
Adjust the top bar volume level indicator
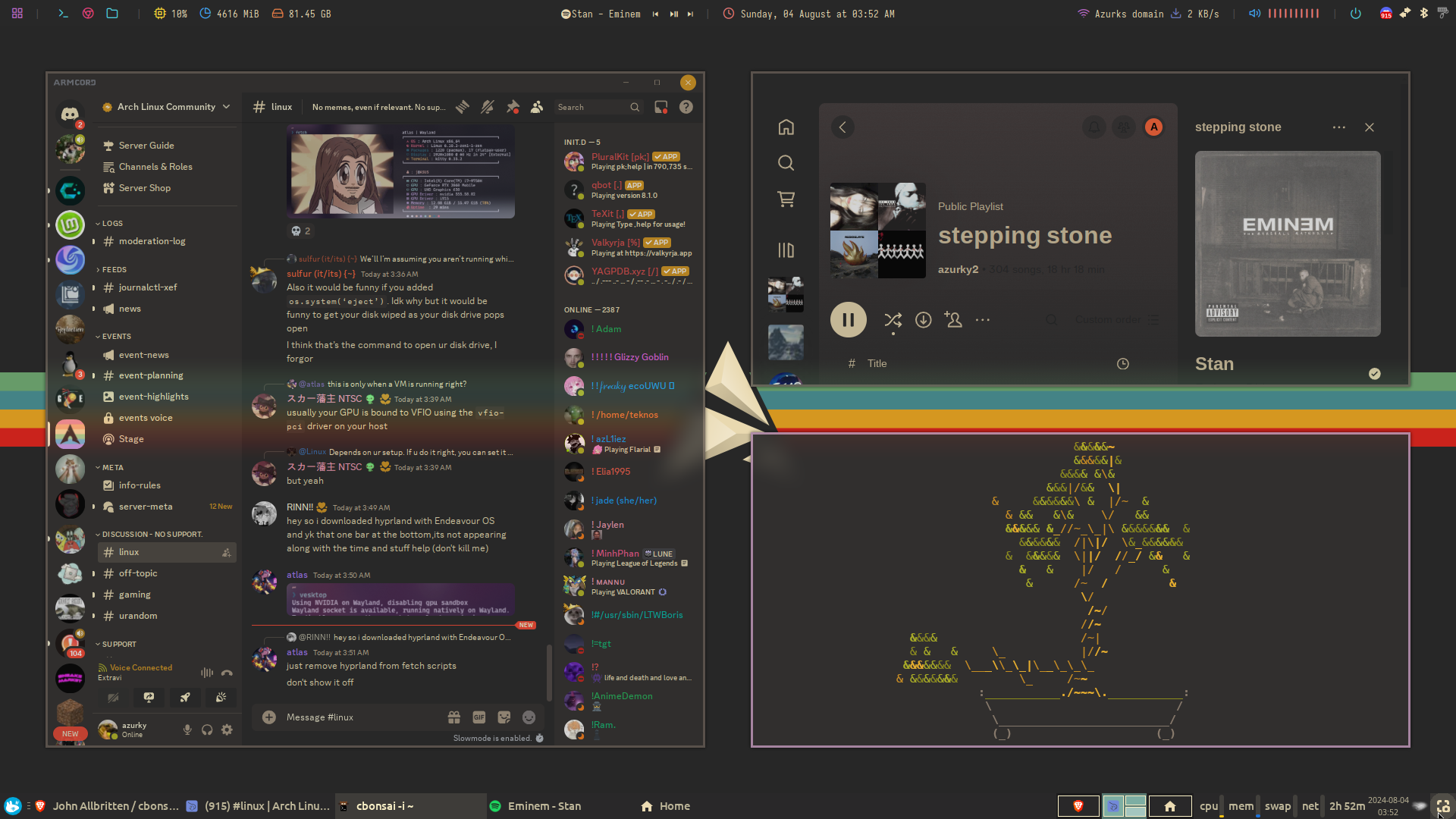1294,14
